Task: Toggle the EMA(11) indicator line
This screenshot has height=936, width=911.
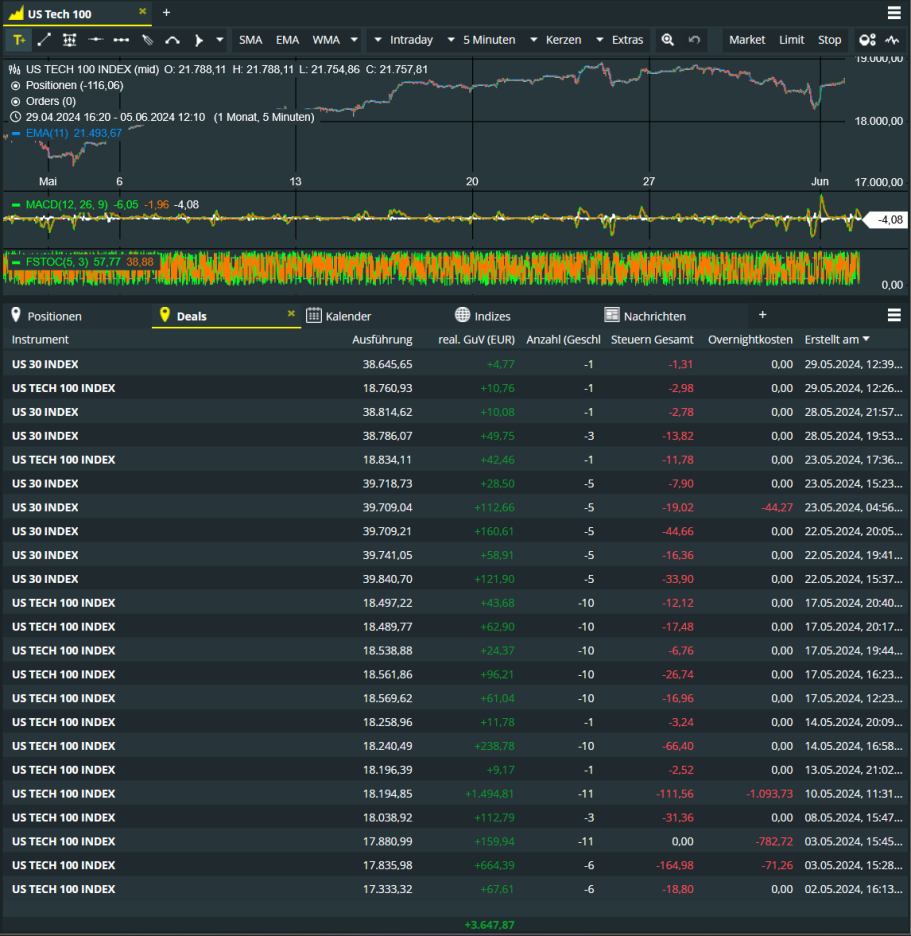Action: 16,133
